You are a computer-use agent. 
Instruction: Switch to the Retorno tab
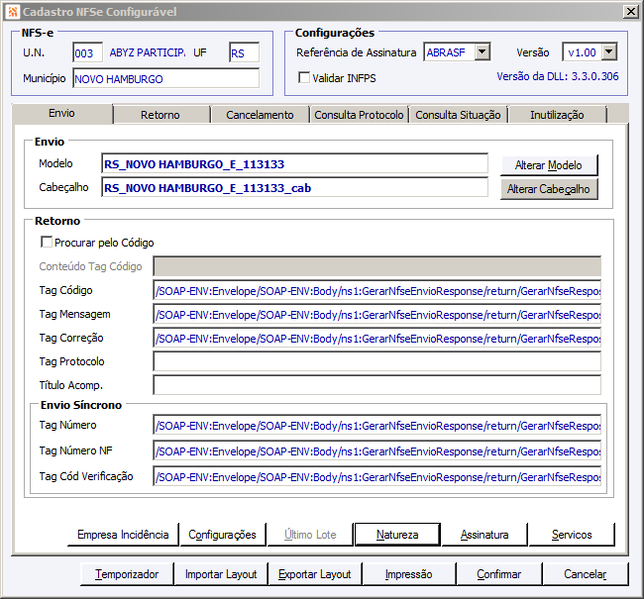160,115
